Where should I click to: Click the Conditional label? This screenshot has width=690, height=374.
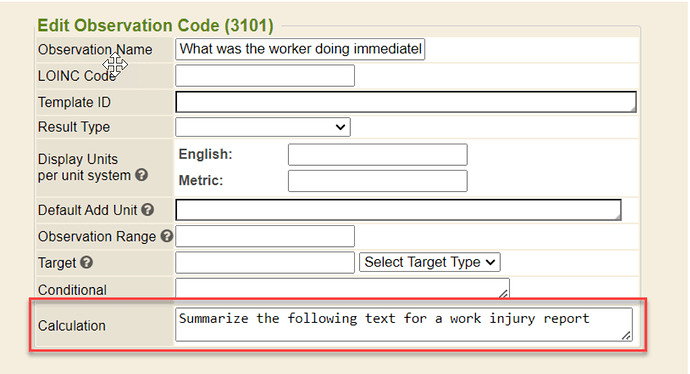click(x=72, y=290)
